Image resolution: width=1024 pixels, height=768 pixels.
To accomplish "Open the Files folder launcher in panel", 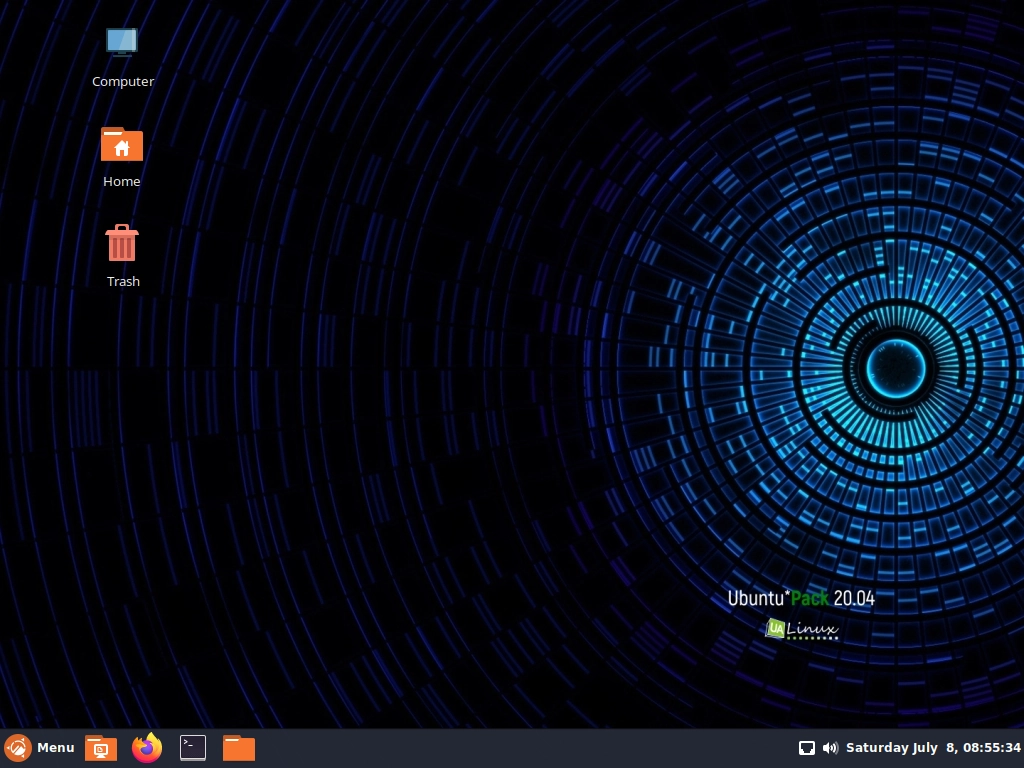I will tap(239, 748).
